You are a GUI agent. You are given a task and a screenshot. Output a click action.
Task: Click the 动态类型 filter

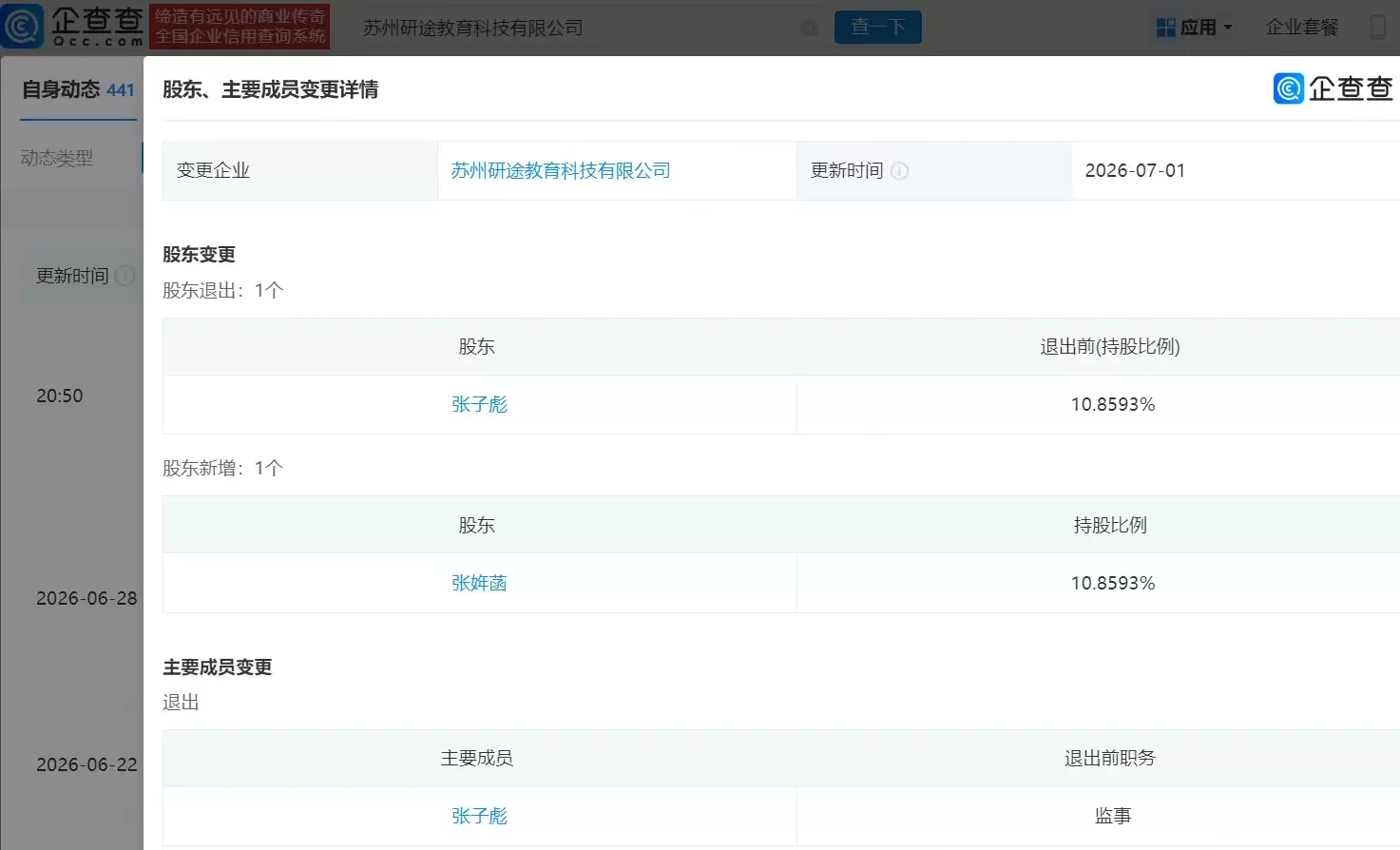(x=57, y=158)
